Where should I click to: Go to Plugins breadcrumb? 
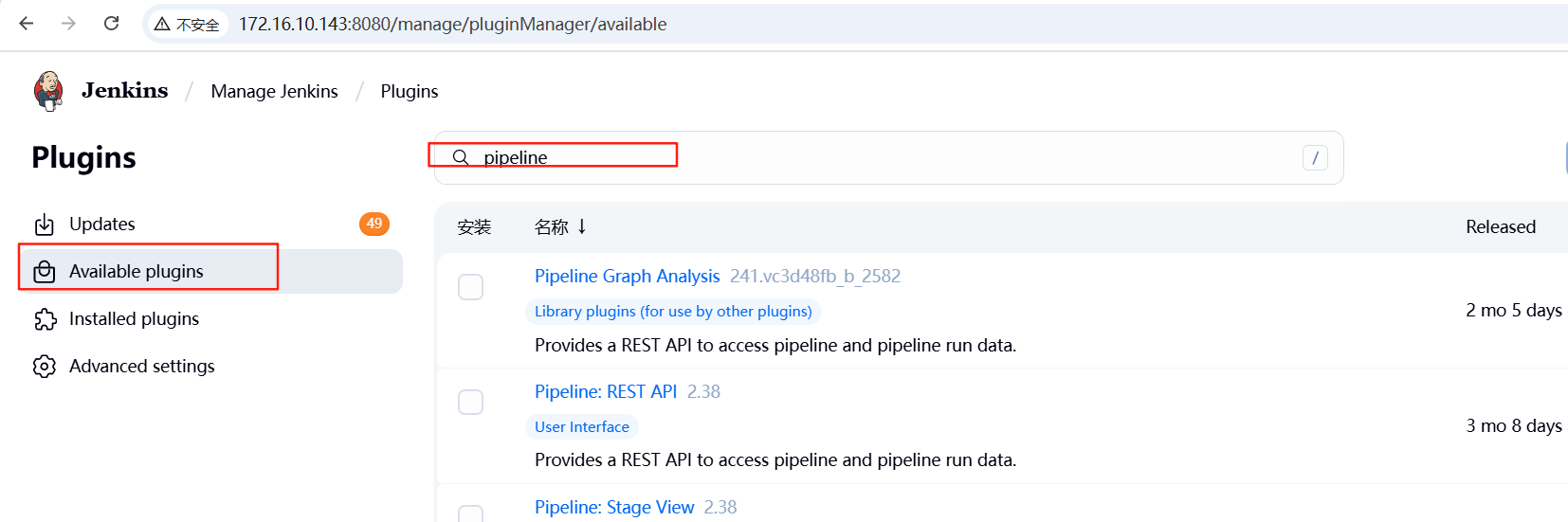(x=410, y=91)
